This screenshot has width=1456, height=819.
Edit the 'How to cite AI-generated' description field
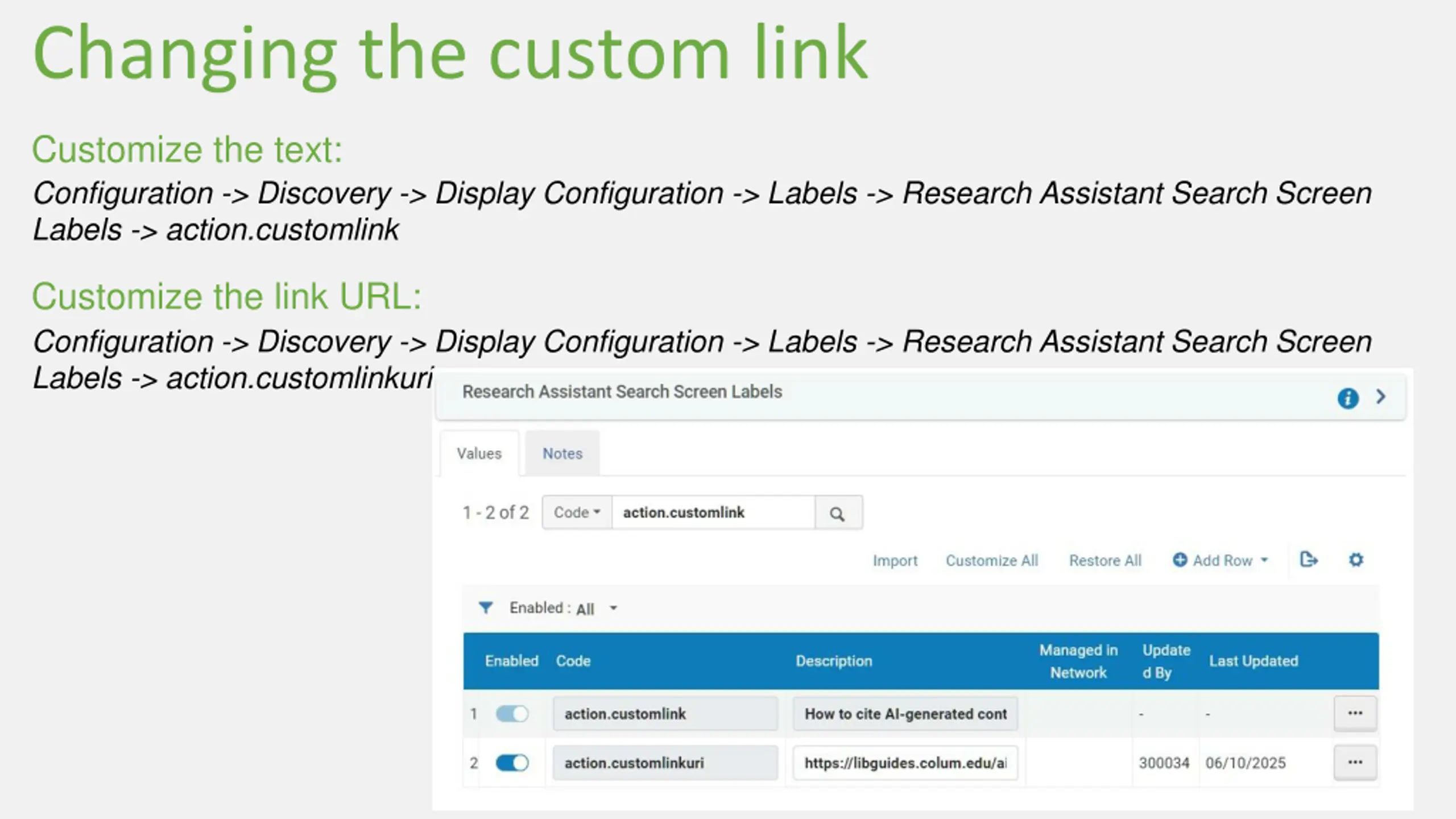coord(905,714)
